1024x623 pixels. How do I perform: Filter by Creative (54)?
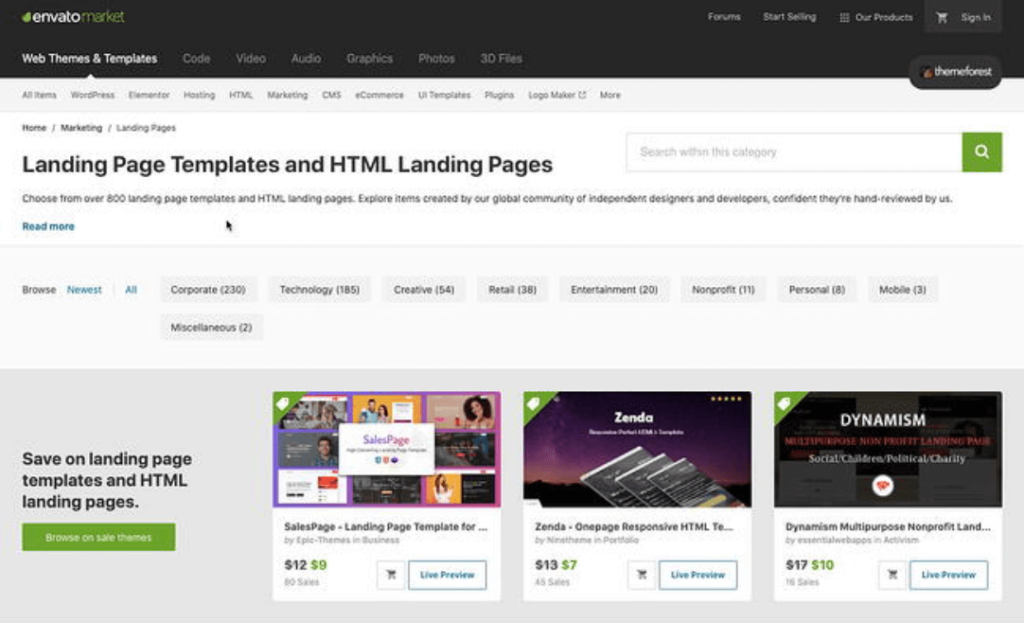point(424,290)
